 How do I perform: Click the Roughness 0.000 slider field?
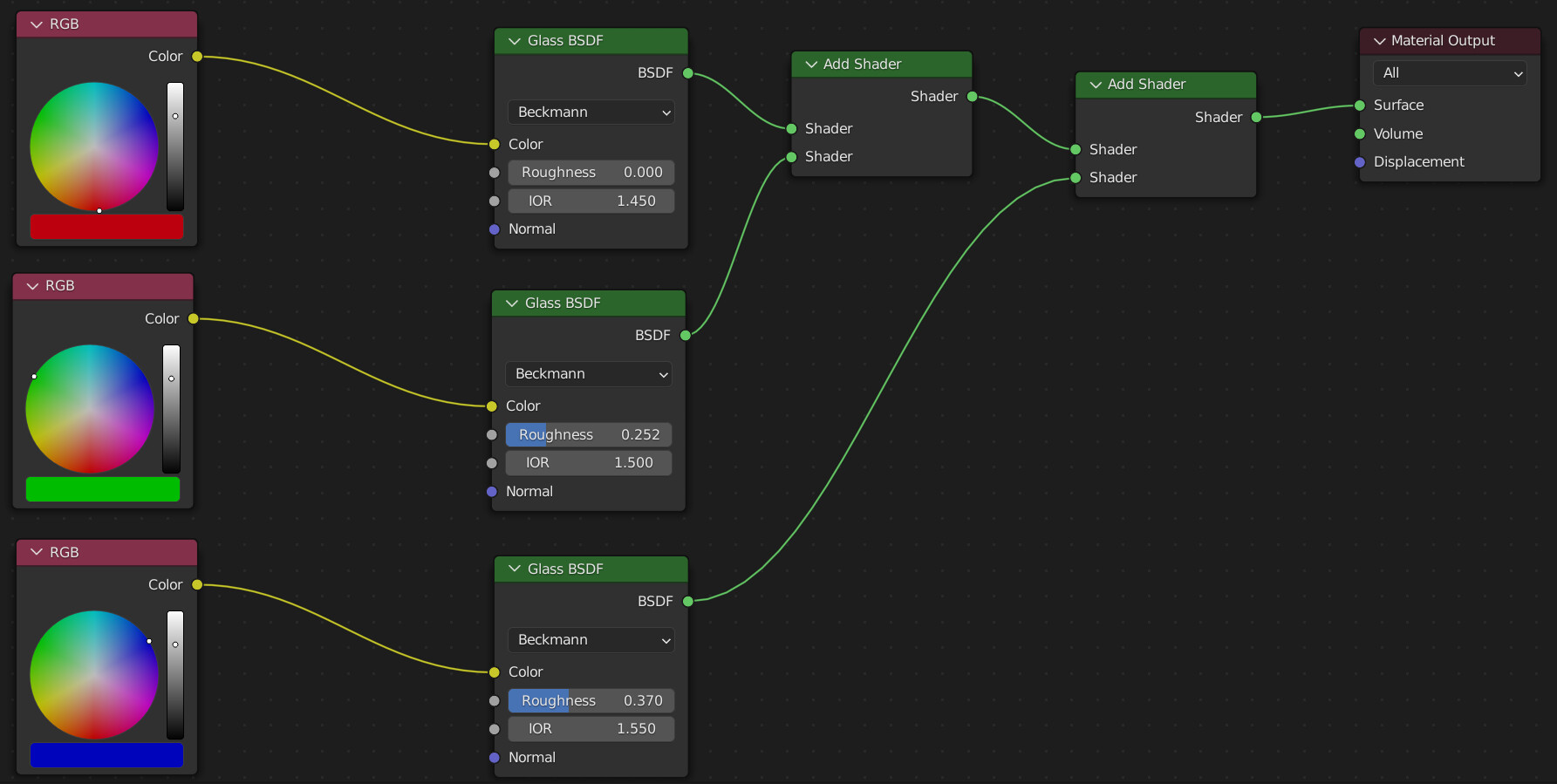[591, 173]
